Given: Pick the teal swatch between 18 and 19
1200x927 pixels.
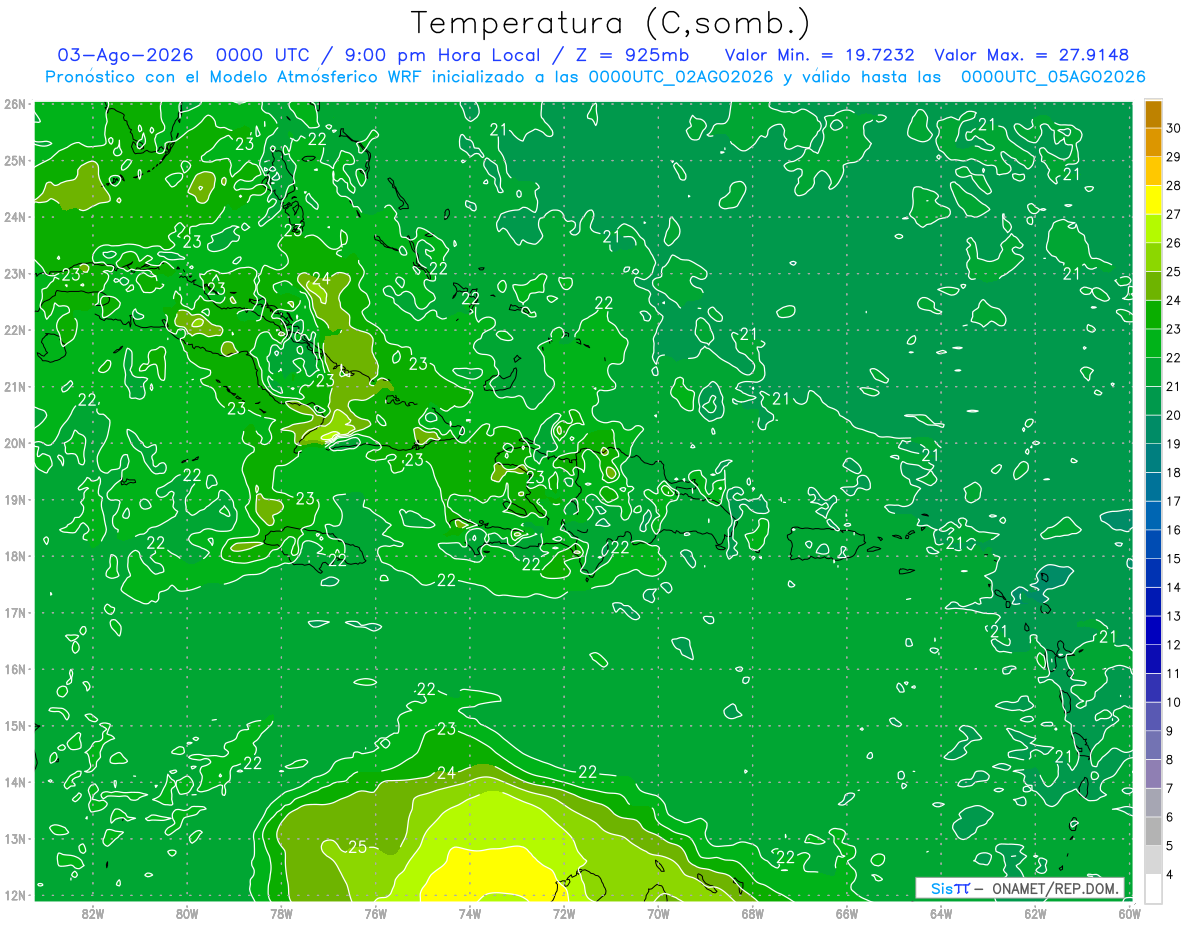Looking at the screenshot, I should (x=1153, y=458).
